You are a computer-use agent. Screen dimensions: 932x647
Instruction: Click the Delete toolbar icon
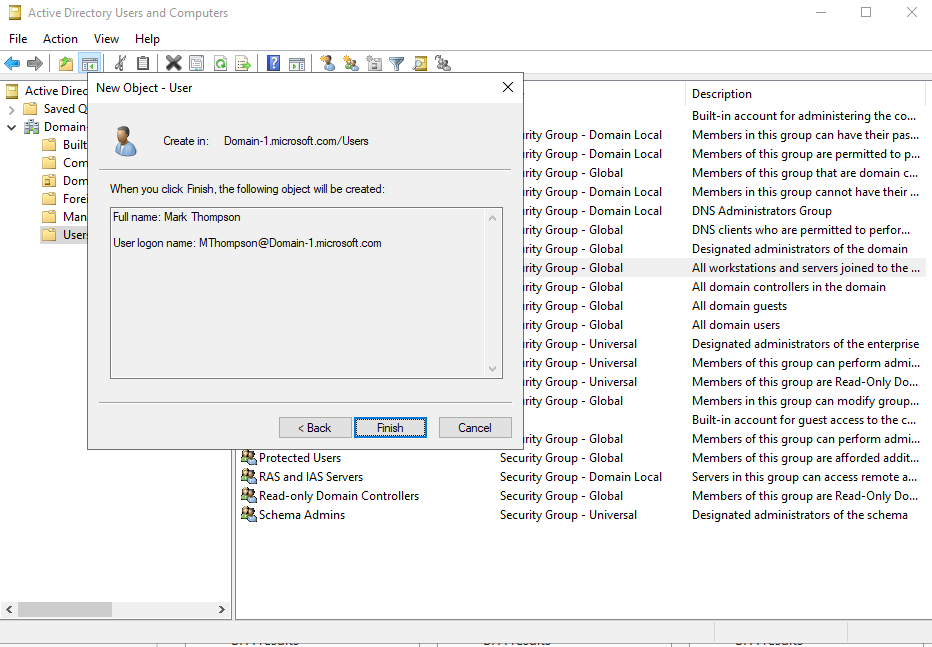click(173, 63)
